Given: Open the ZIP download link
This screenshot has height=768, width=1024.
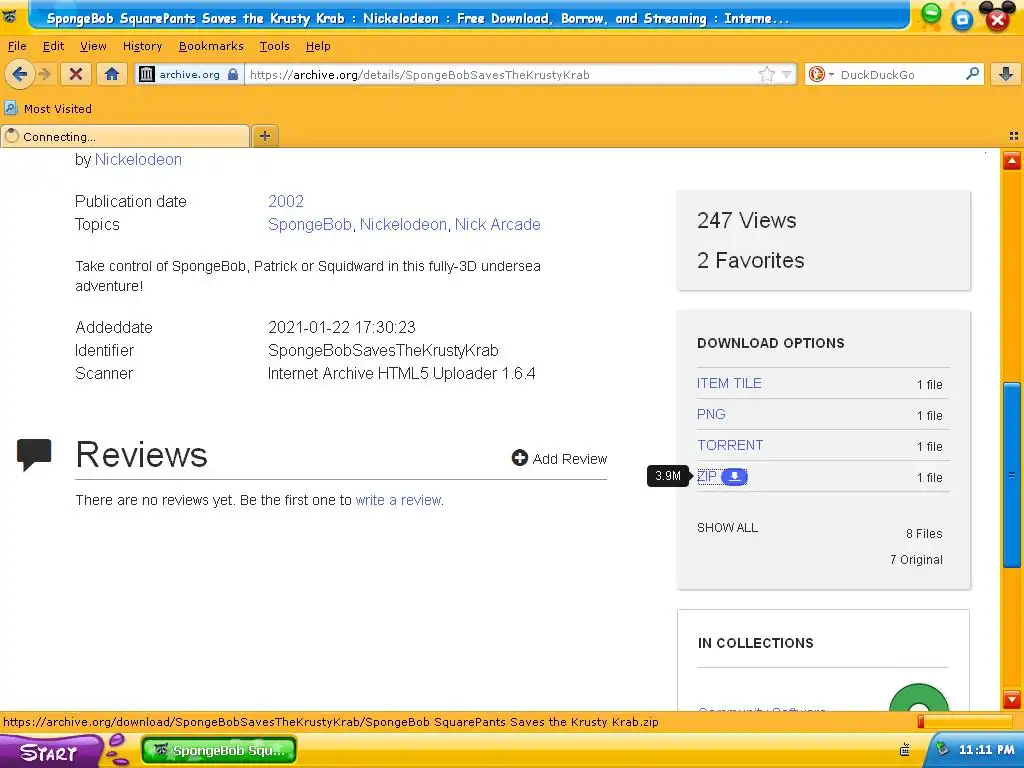Looking at the screenshot, I should click(x=707, y=476).
